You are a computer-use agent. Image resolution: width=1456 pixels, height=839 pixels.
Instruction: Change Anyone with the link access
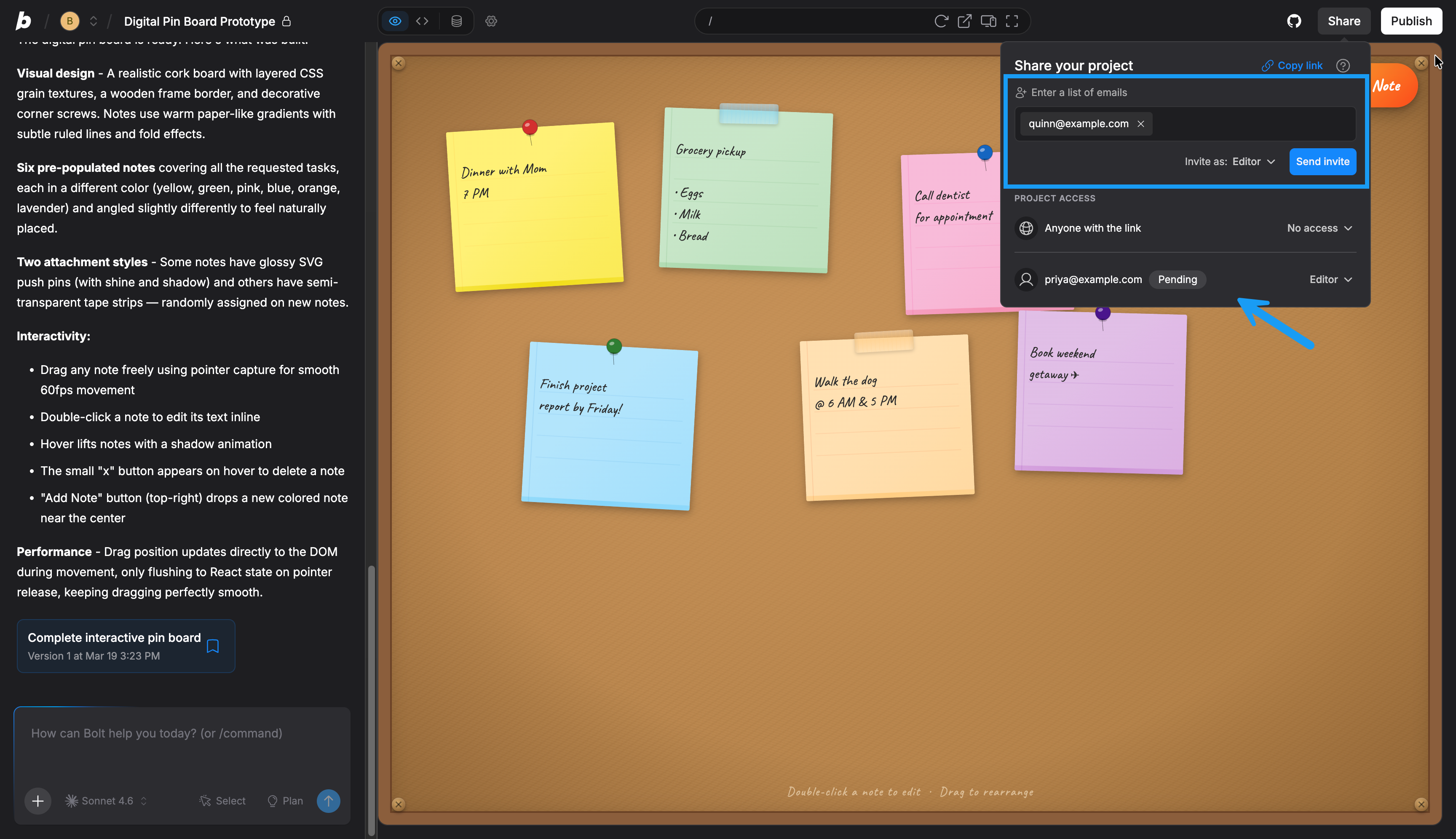pos(1319,228)
